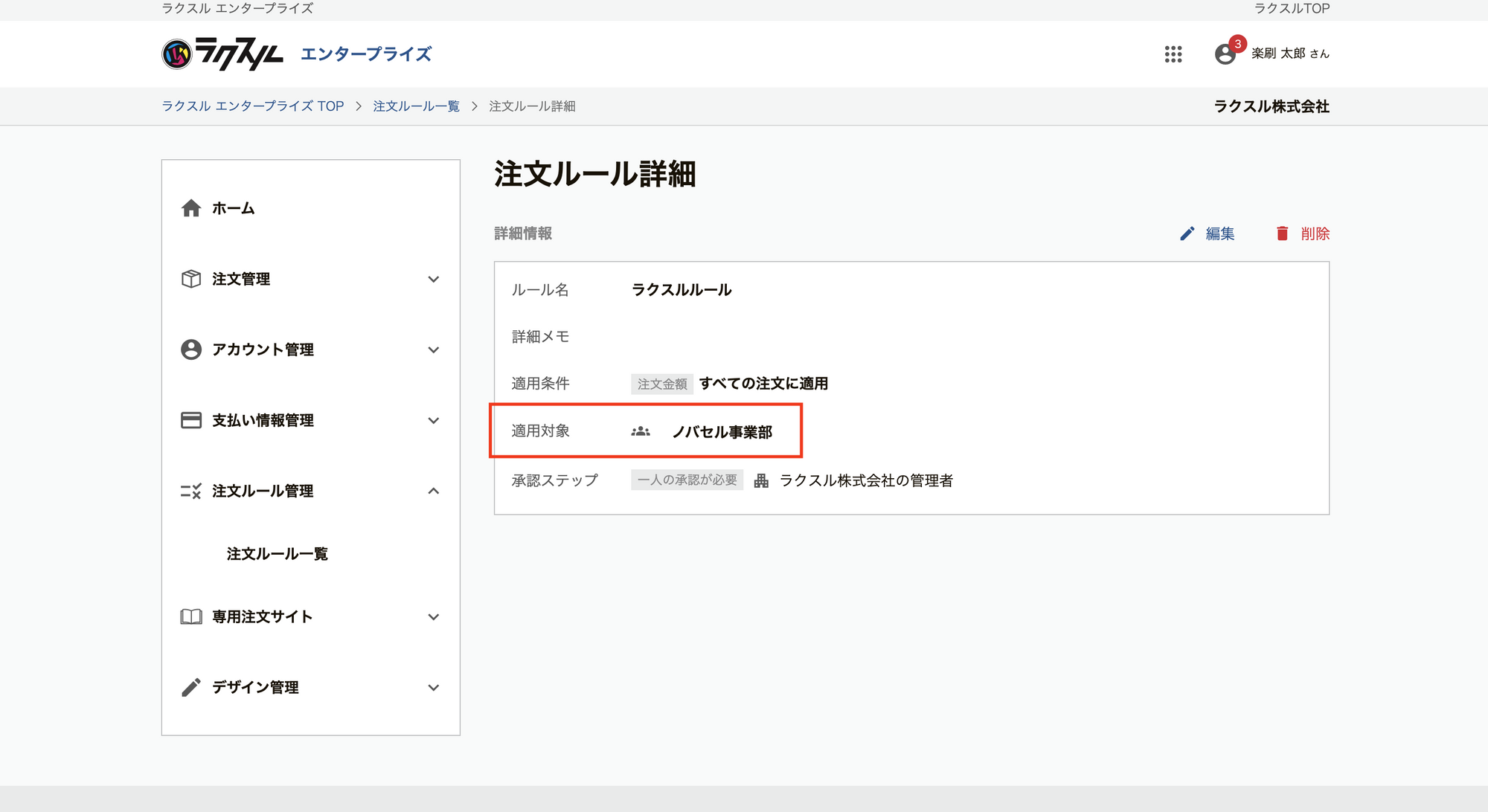Click the Raksul logo in header
The image size is (1488, 812).
coord(222,54)
